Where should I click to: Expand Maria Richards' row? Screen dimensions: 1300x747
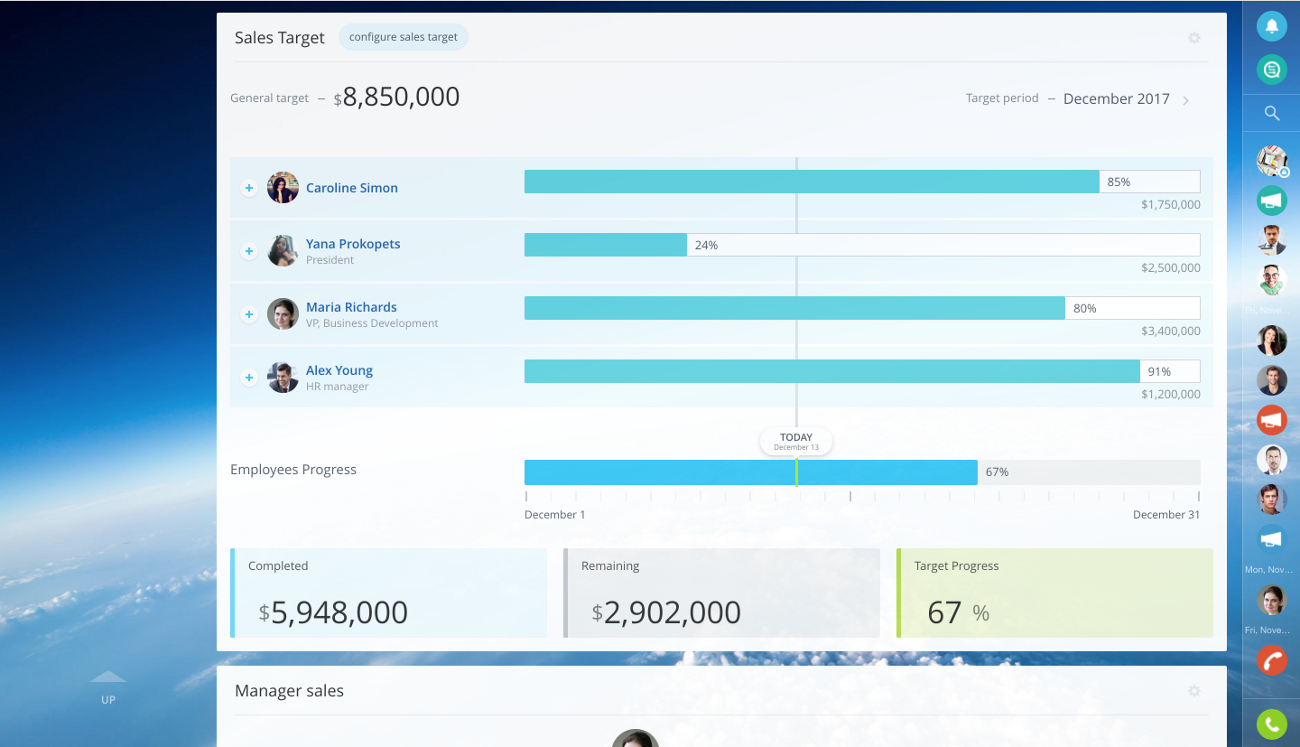[x=249, y=314]
